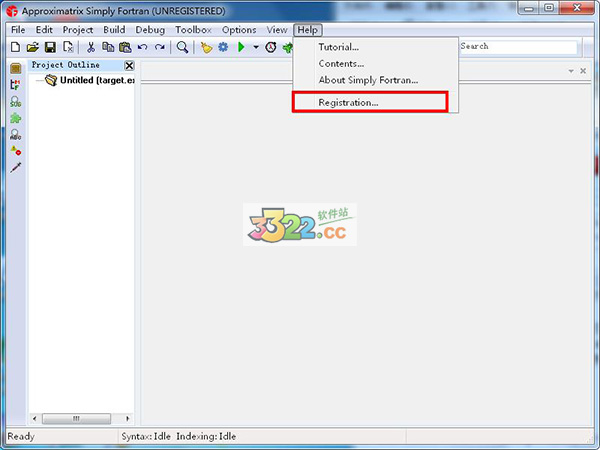Cut selection with the scissors icon
The height and width of the screenshot is (450, 600).
pos(91,47)
